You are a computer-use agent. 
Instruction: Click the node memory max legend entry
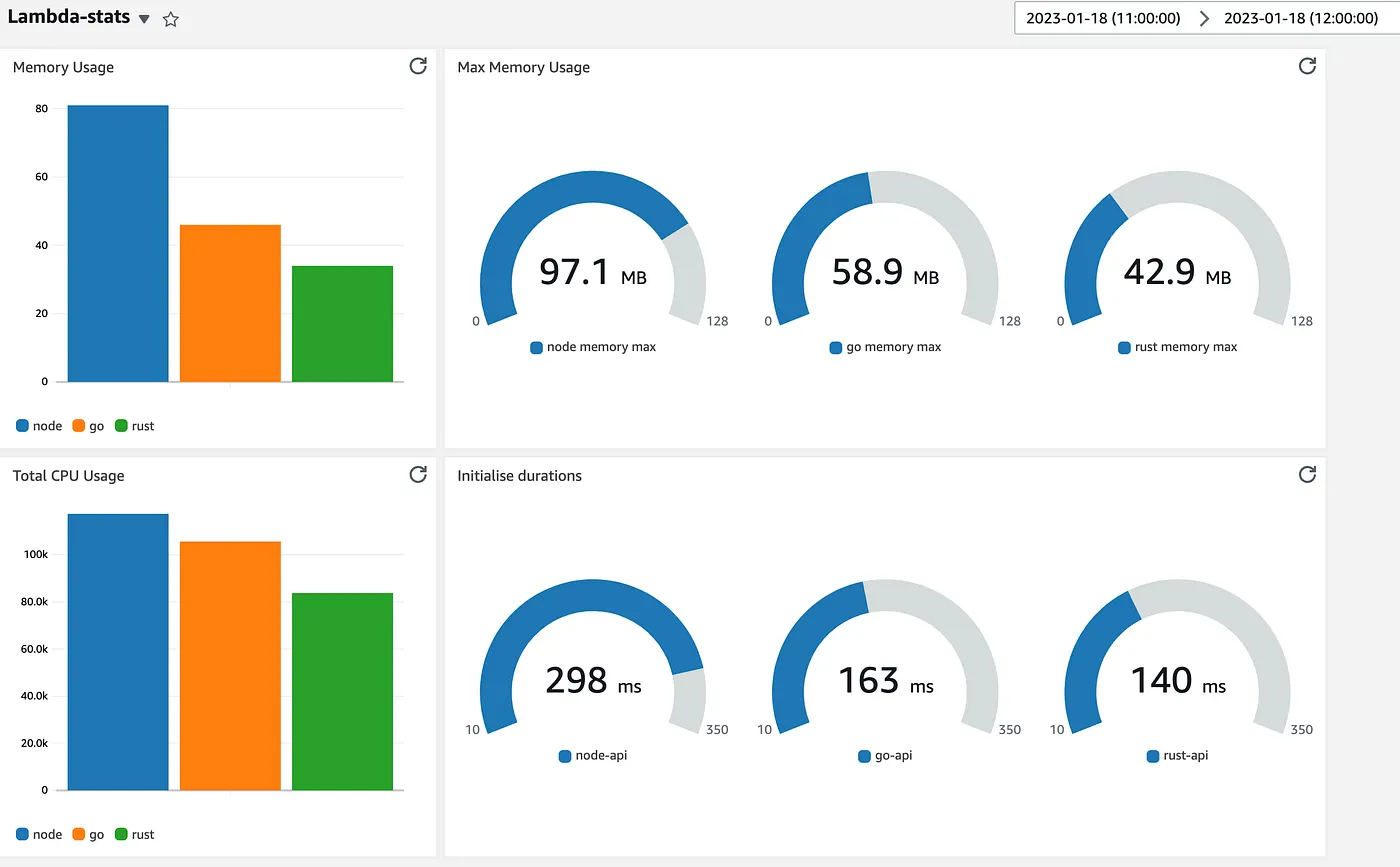click(x=593, y=347)
